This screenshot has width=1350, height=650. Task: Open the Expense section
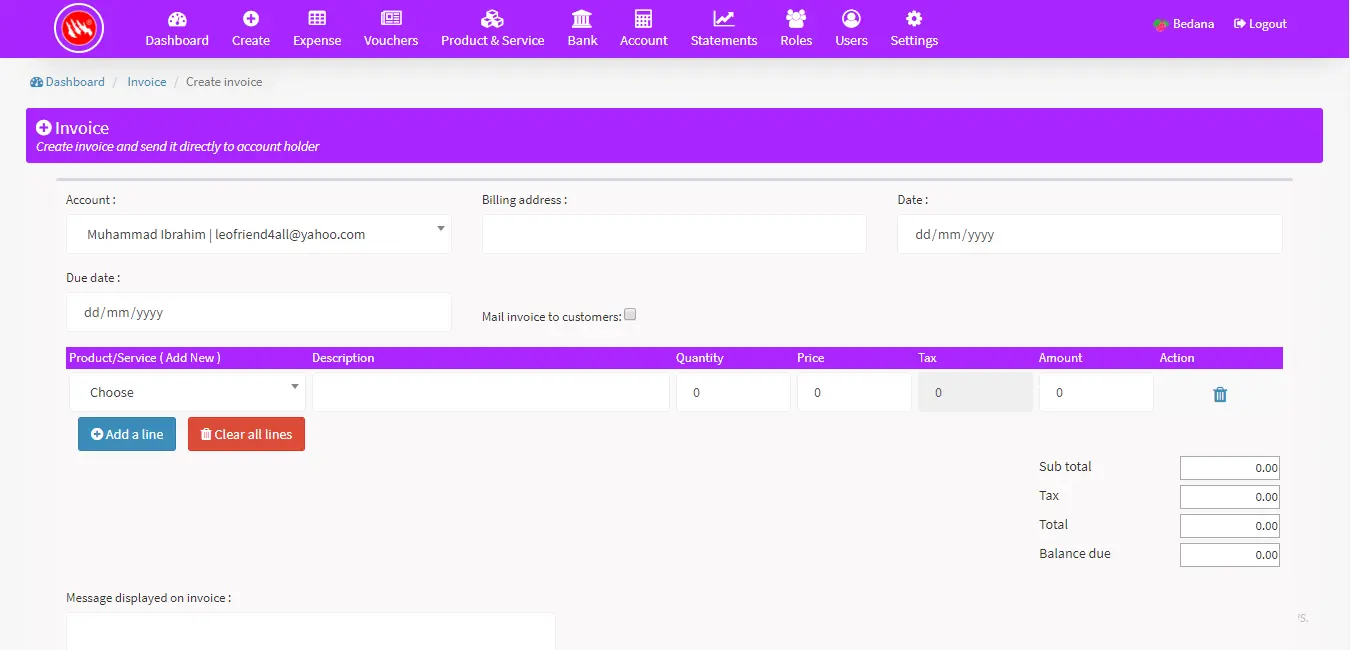pyautogui.click(x=317, y=29)
